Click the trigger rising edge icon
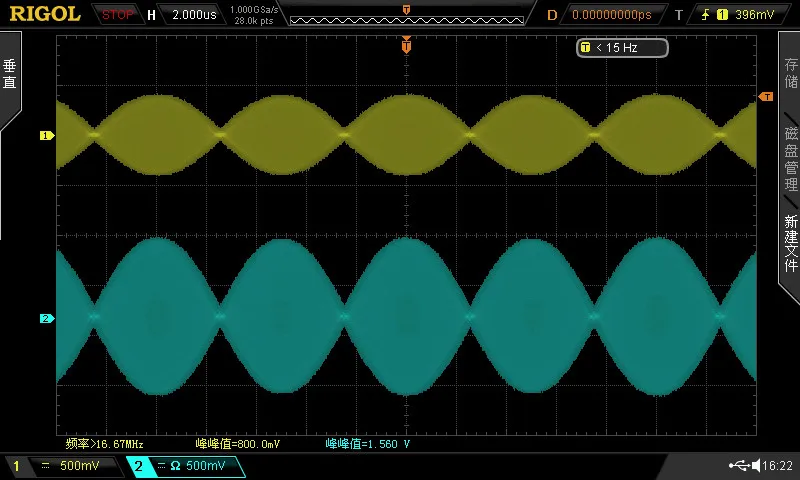This screenshot has width=800, height=480. point(705,15)
